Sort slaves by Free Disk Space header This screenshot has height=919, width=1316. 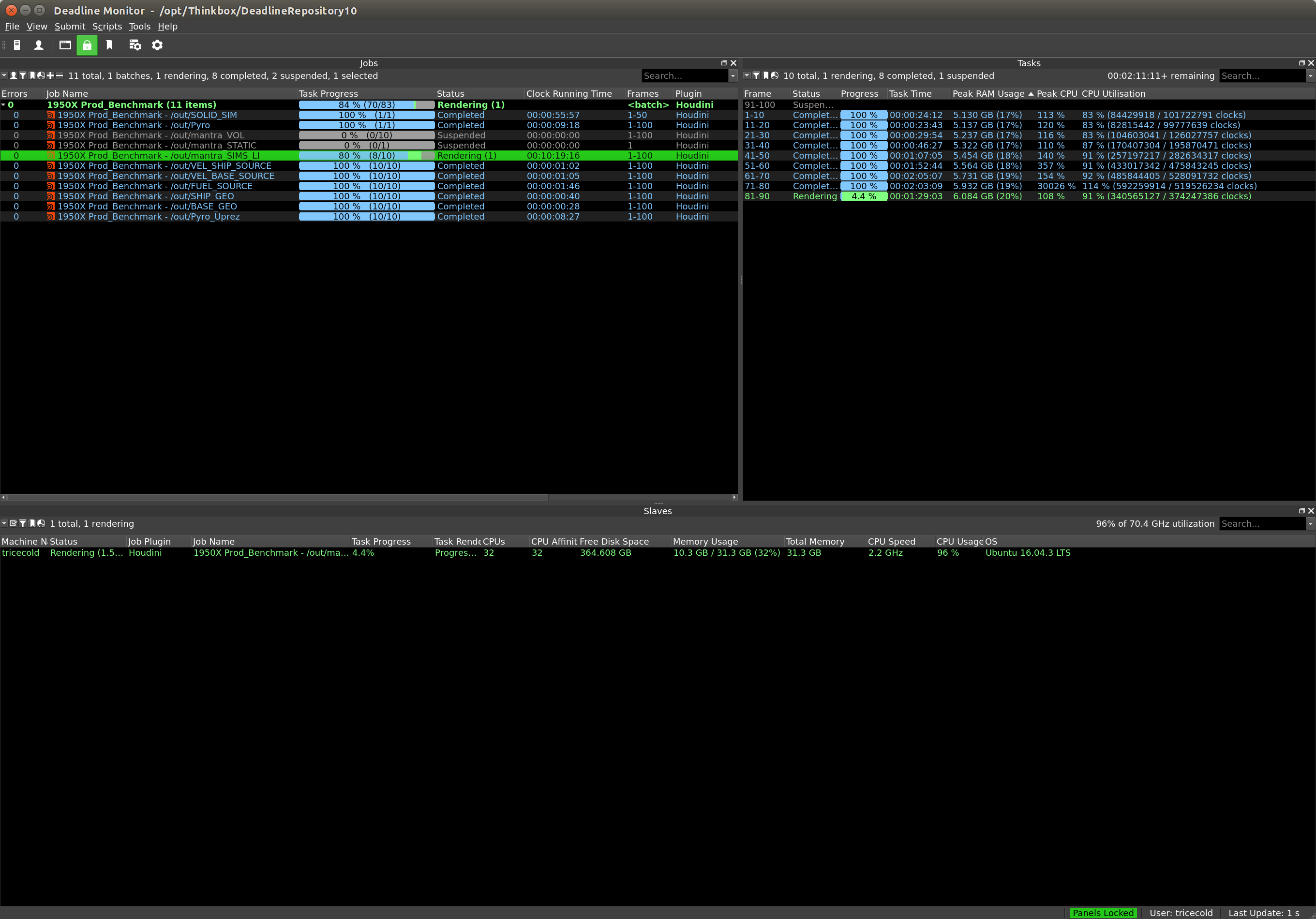[625, 542]
